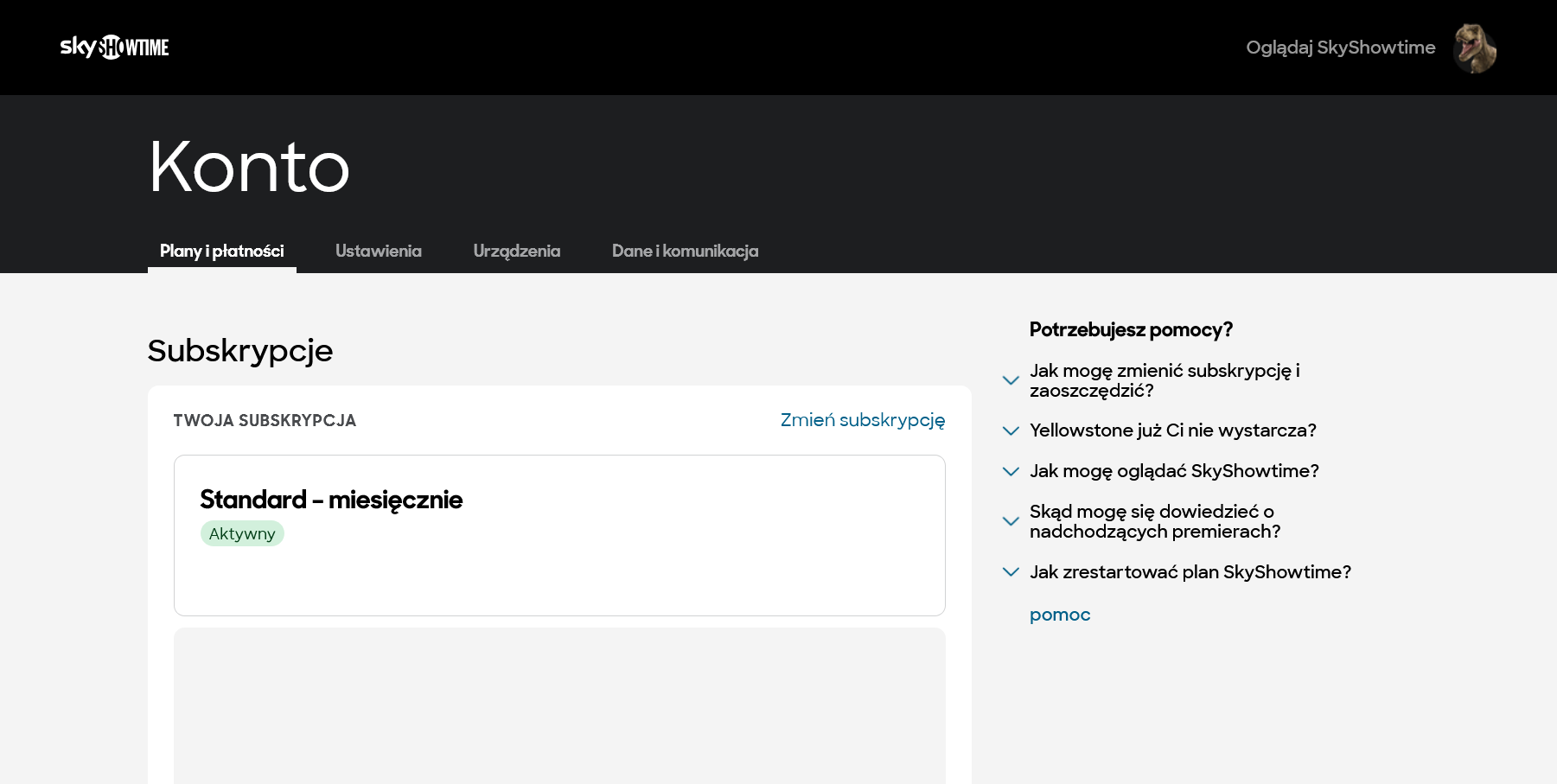
Task: Select the Plany i płatności tab
Action: 221,251
